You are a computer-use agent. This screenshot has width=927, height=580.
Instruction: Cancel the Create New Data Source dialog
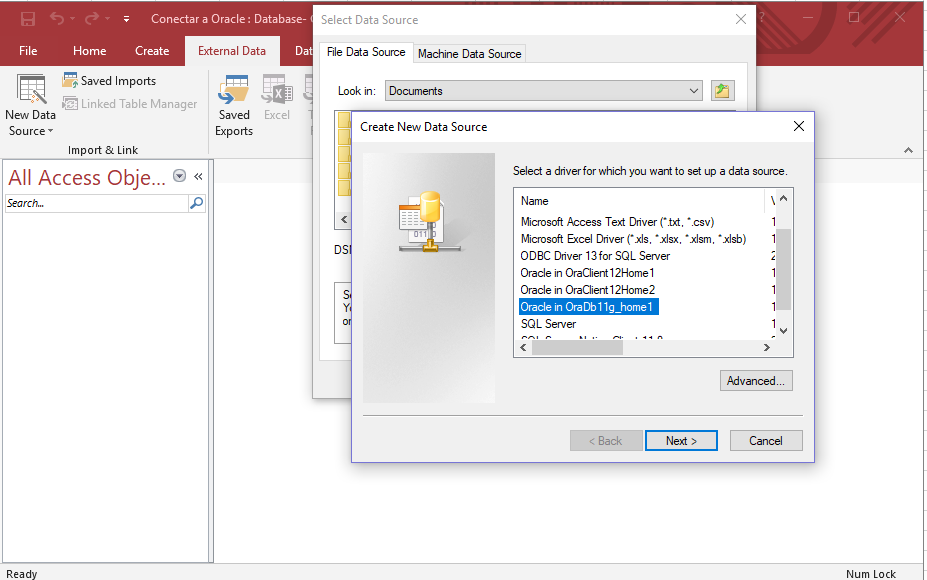pos(766,441)
